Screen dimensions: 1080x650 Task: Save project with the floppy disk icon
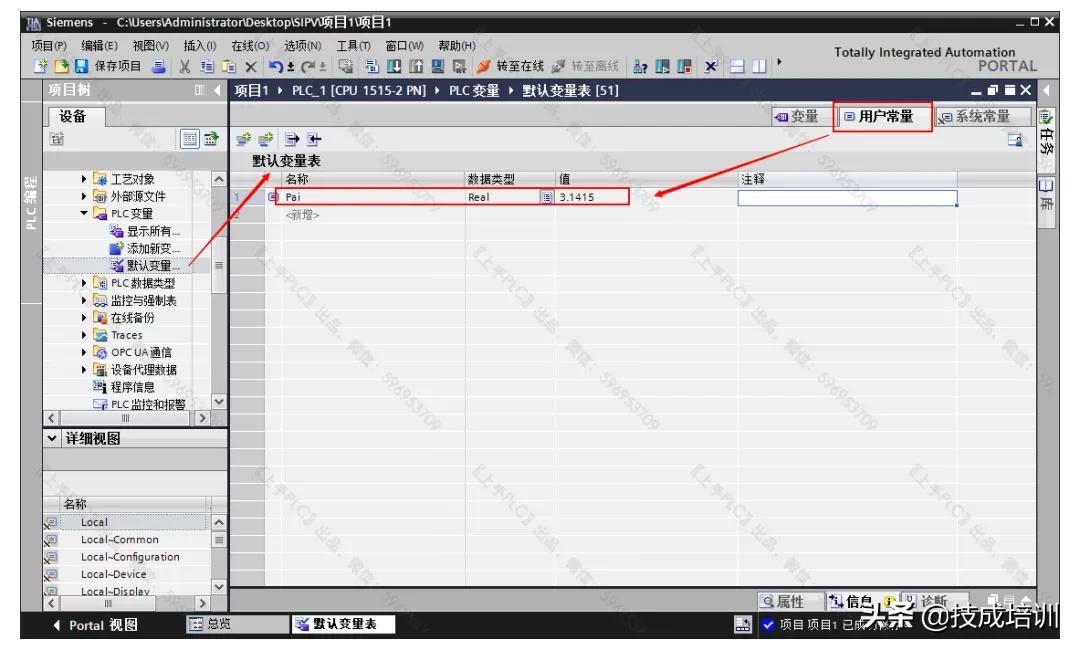coord(81,66)
